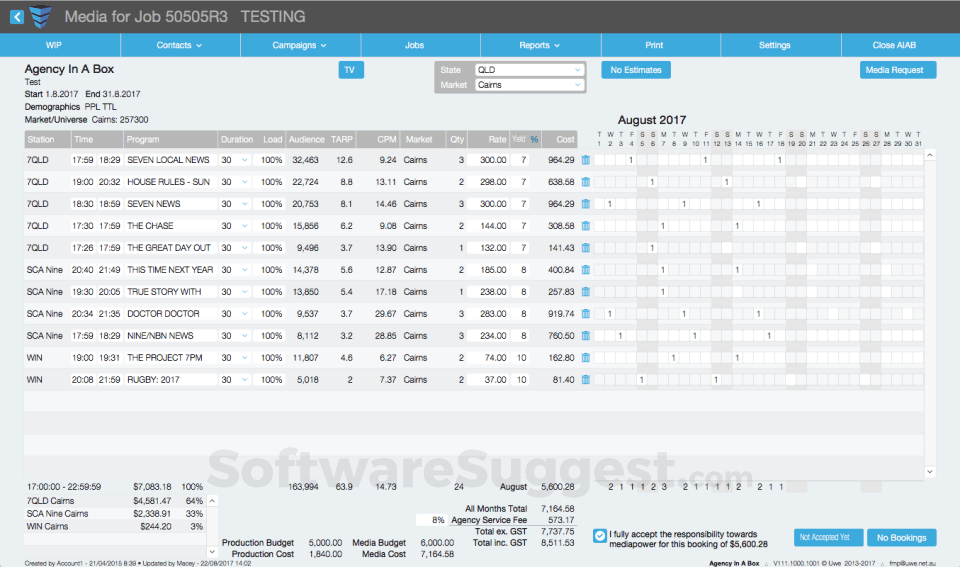Delete THIS TIME NEXT YEAR row trash icon
Image resolution: width=960 pixels, height=567 pixels.
[x=586, y=270]
